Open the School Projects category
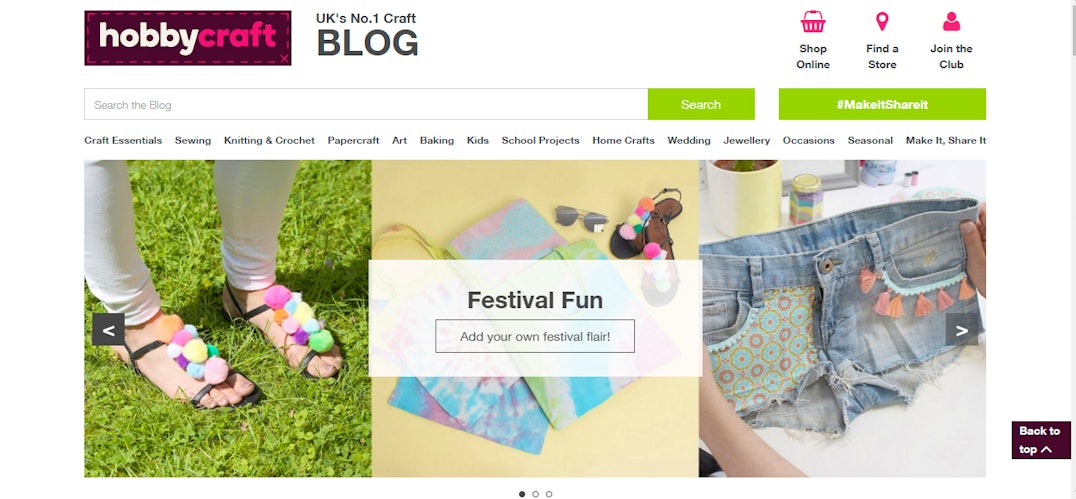 coord(540,140)
